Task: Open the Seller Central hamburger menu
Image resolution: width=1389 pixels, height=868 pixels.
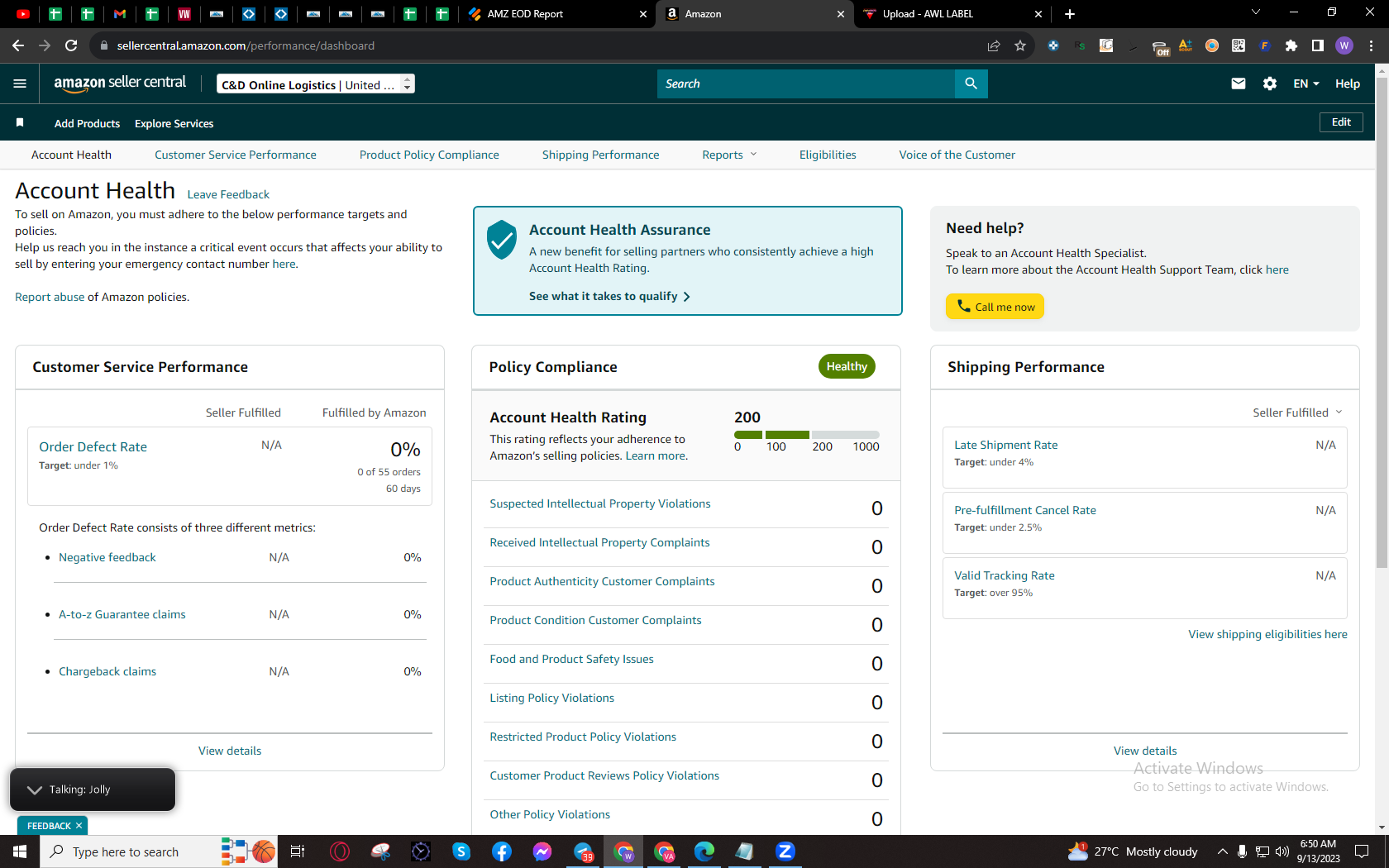Action: coord(20,83)
